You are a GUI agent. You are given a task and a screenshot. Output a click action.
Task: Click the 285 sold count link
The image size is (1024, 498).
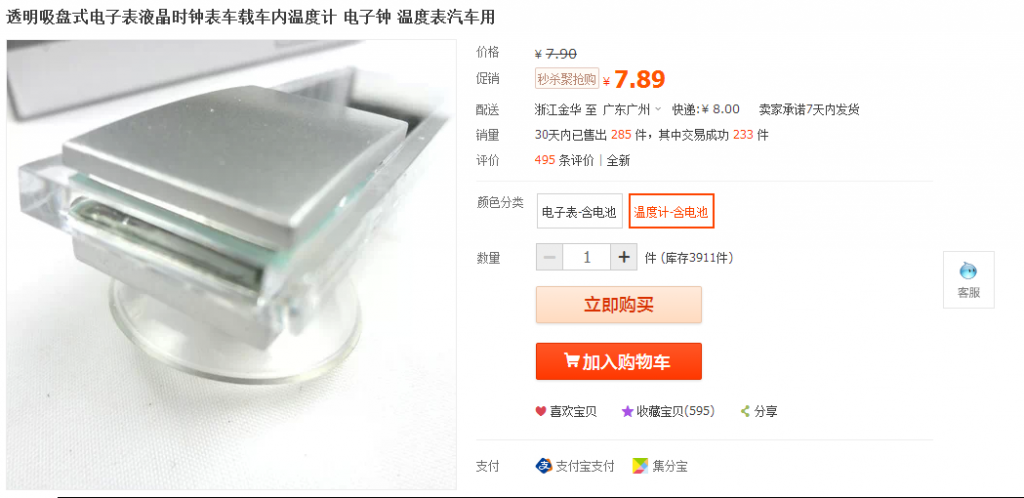tap(621, 135)
